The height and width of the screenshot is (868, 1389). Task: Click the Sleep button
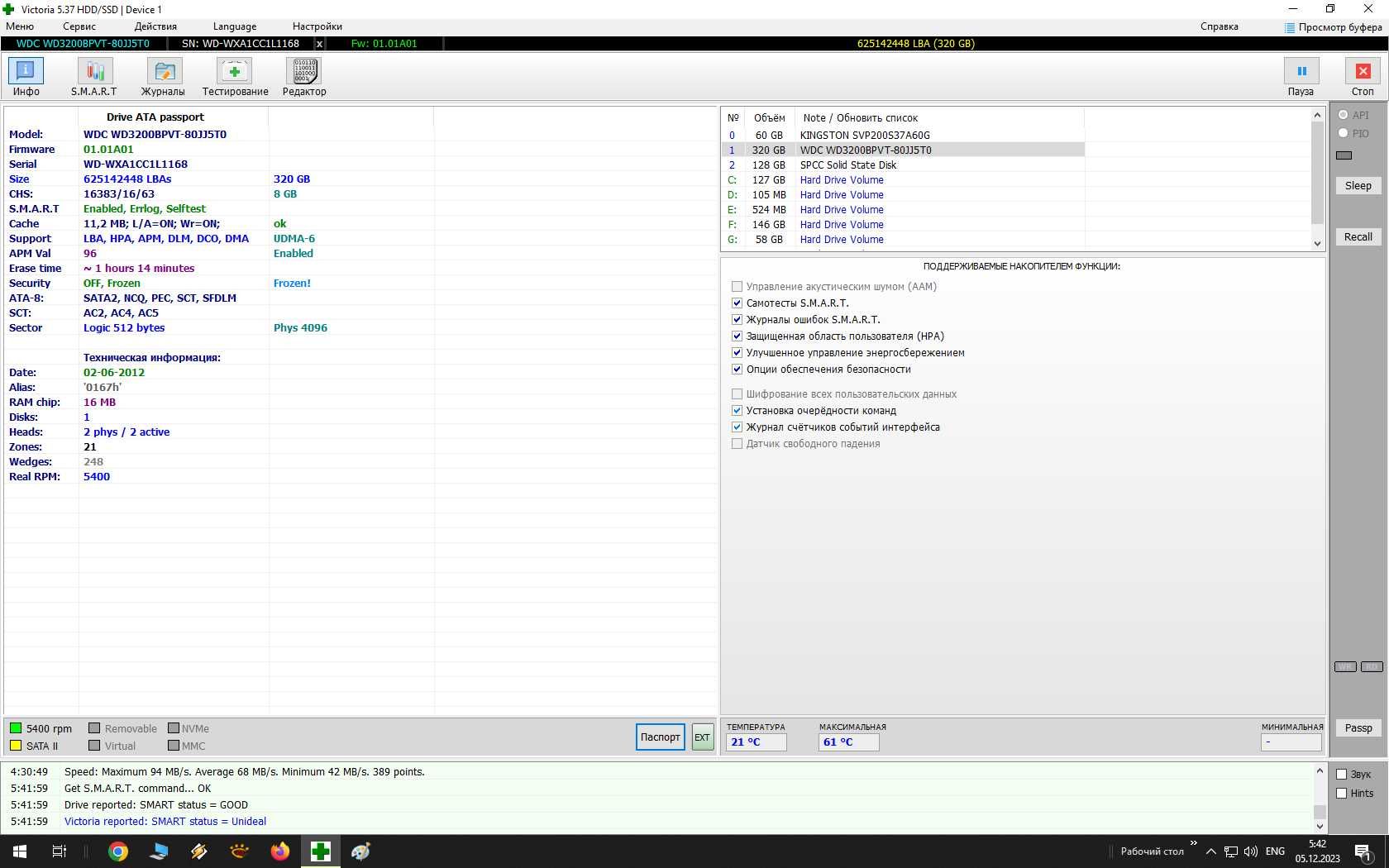point(1358,186)
